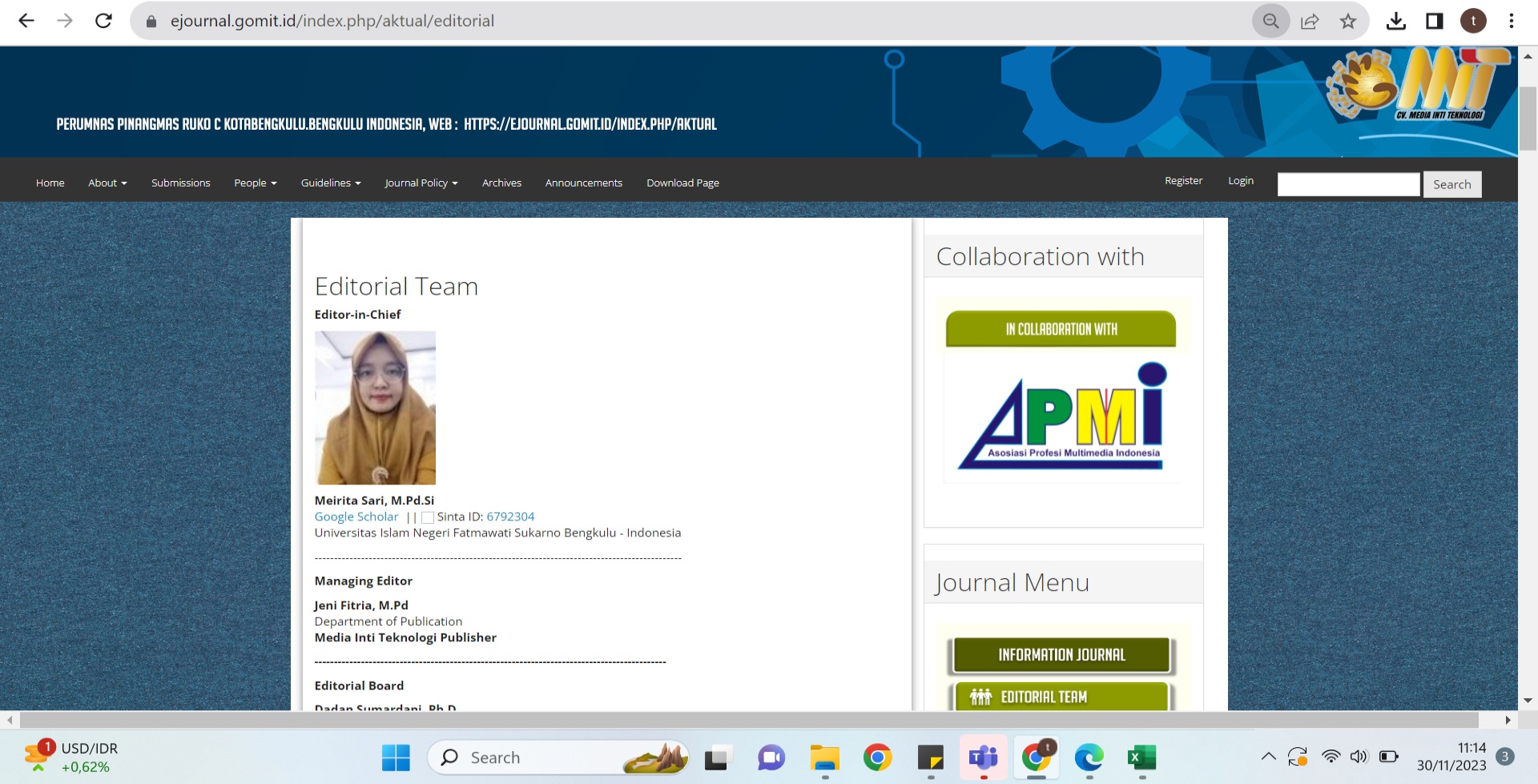Open Microsoft Teams from taskbar
Viewport: 1538px width, 784px height.
coord(983,757)
